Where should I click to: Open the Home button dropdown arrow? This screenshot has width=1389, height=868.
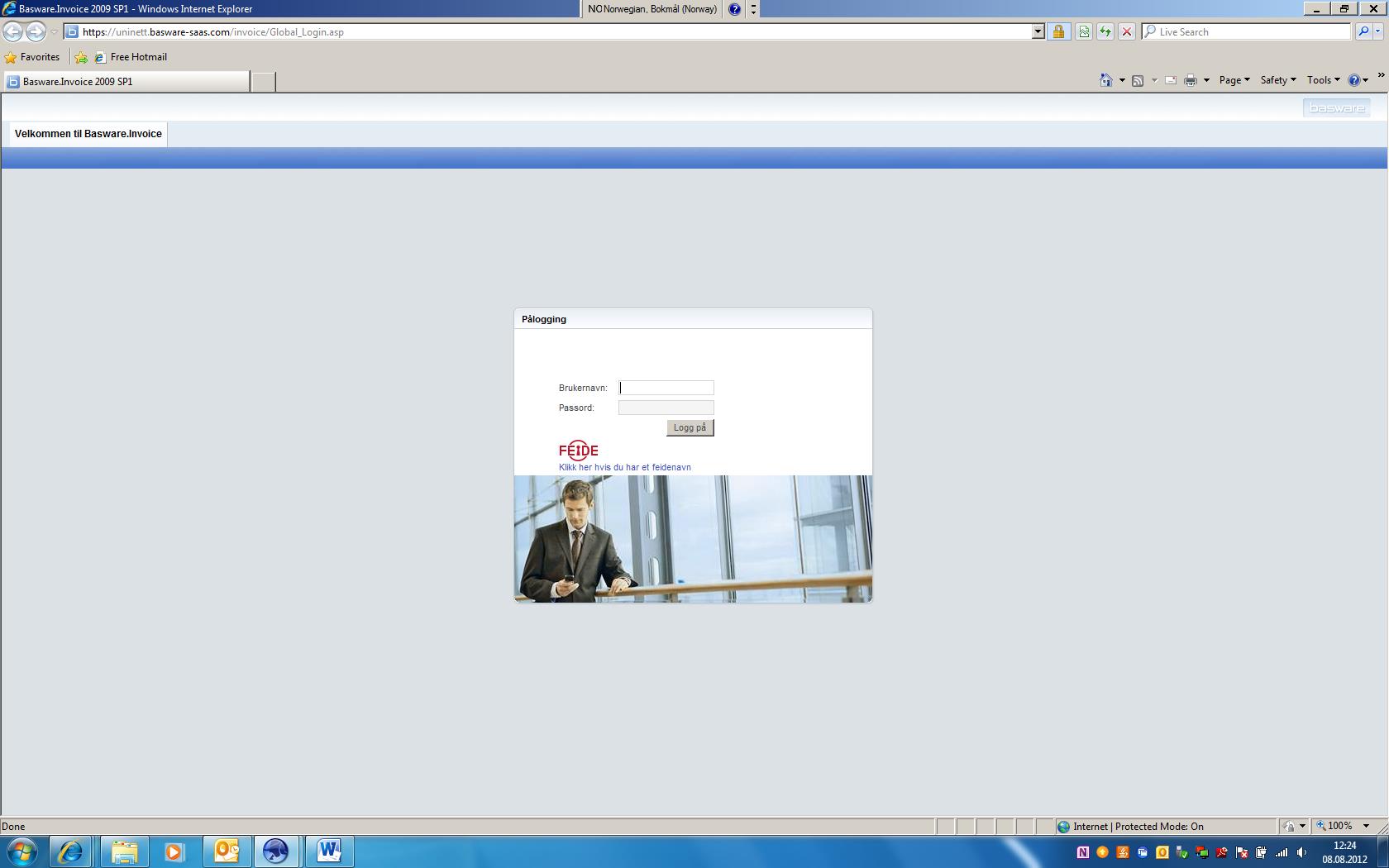(x=1122, y=80)
